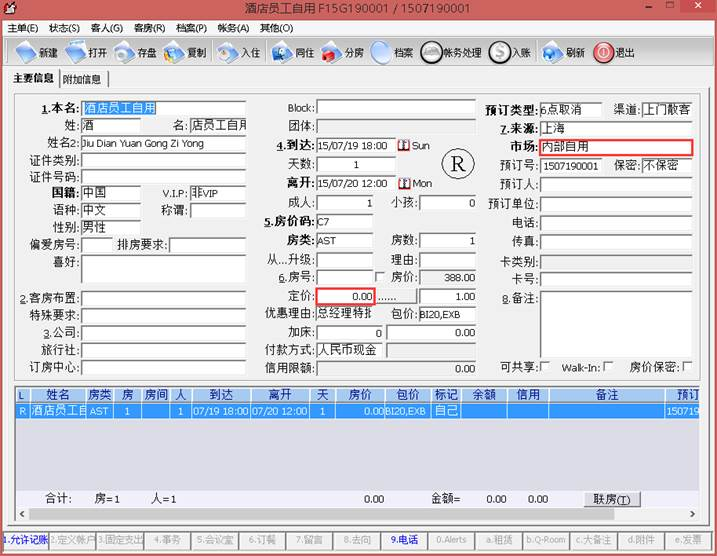Open the 档案(P) menu

point(191,28)
